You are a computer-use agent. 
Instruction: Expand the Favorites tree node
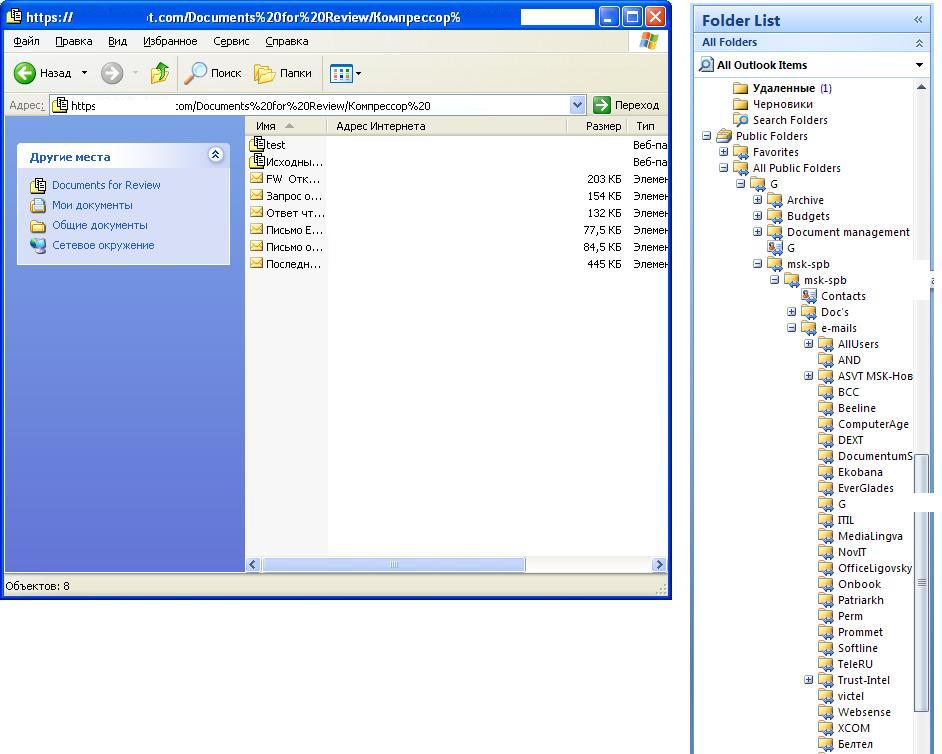click(724, 152)
